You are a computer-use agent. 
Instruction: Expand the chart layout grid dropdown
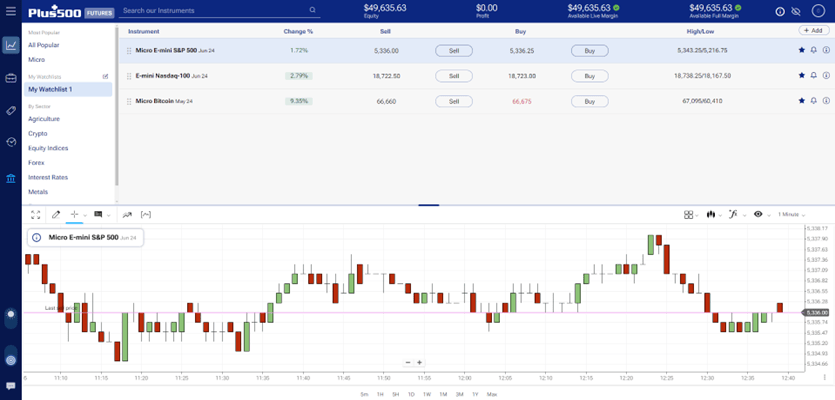click(690, 214)
